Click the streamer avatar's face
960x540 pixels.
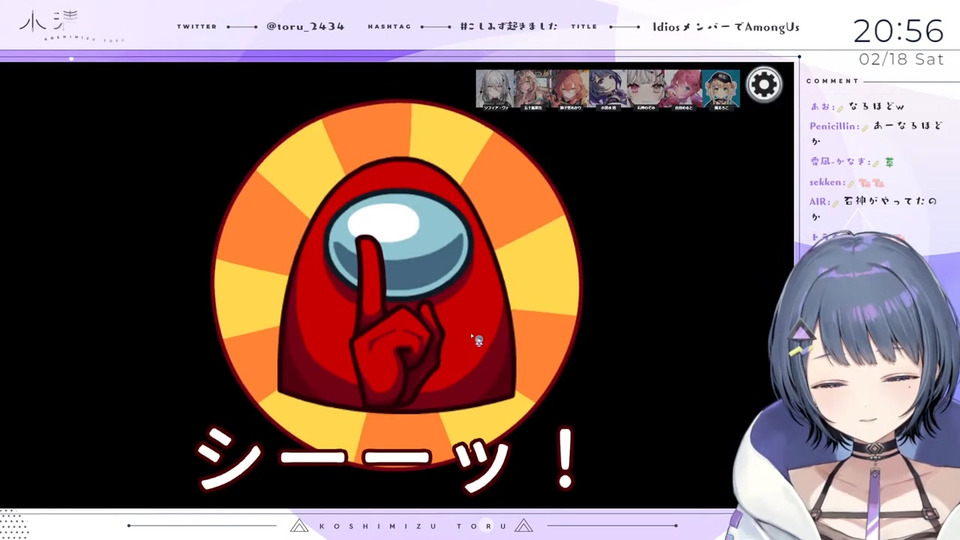tap(868, 391)
